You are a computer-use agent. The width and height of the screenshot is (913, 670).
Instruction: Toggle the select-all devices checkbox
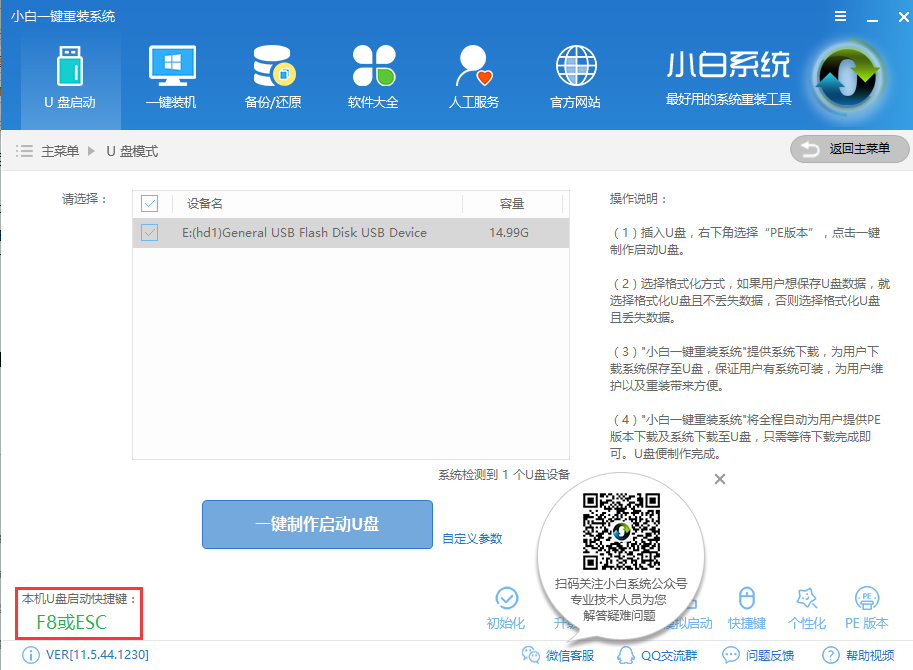[150, 203]
